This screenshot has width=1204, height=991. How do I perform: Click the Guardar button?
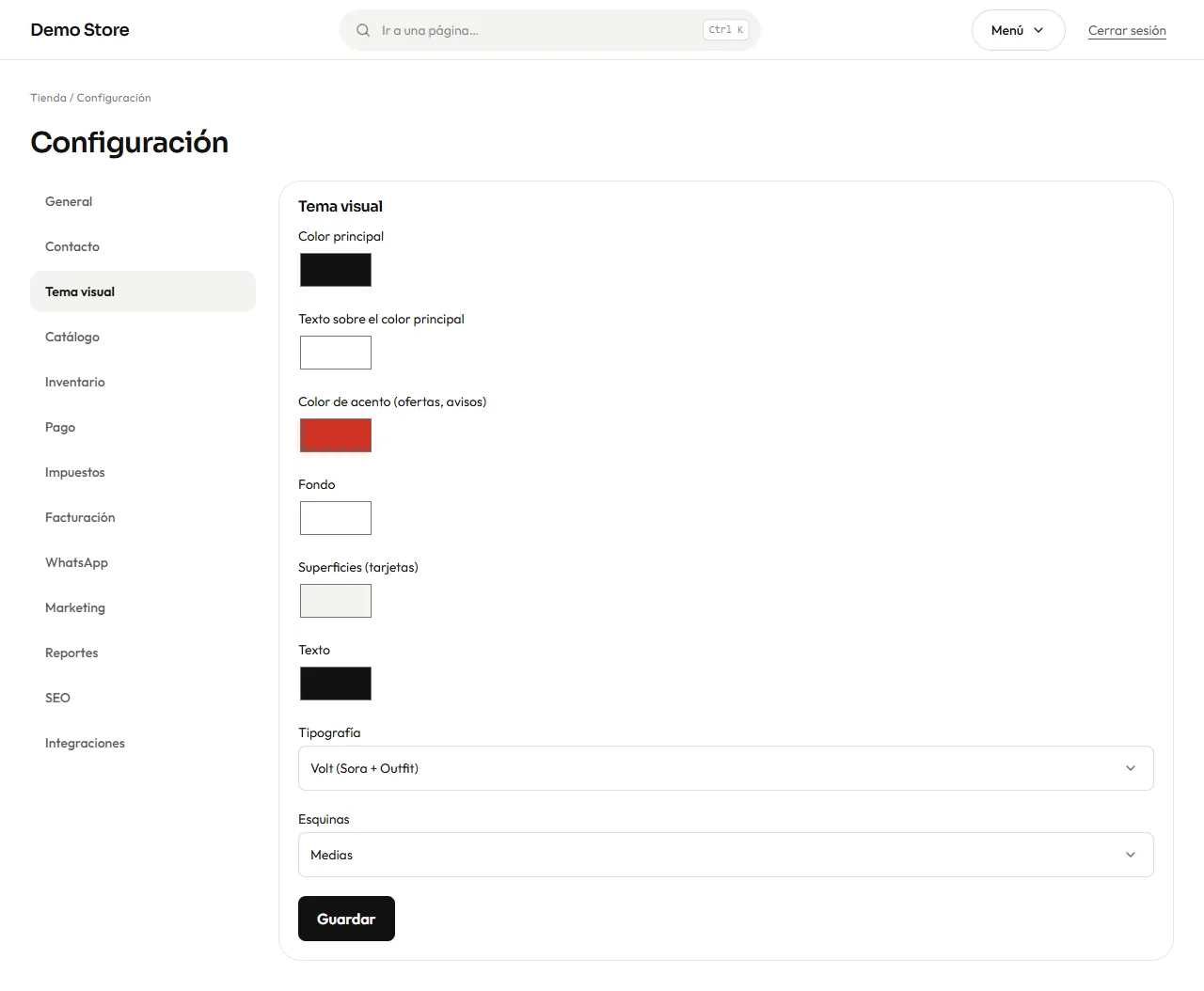[346, 919]
